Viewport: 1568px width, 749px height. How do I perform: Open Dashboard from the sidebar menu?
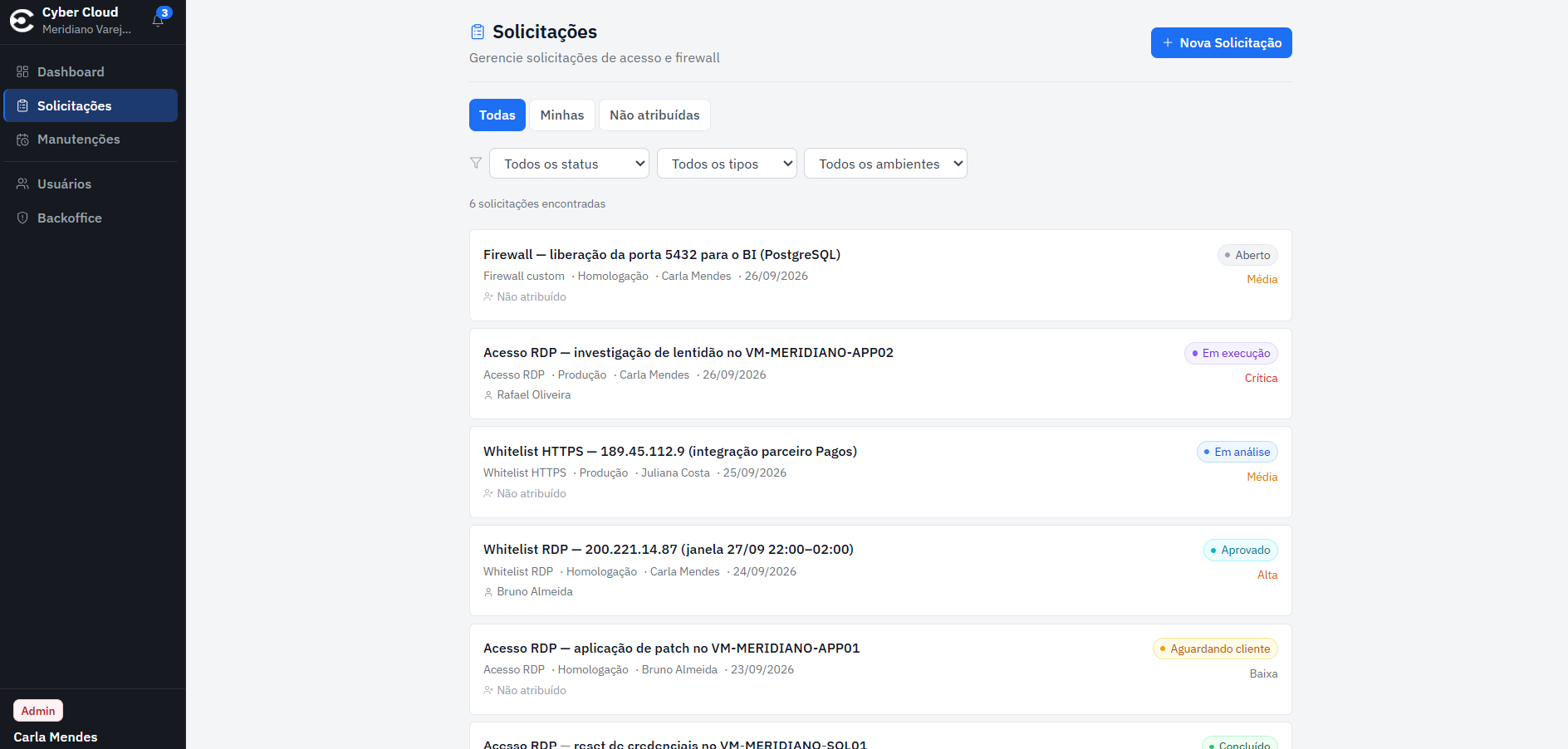point(91,71)
